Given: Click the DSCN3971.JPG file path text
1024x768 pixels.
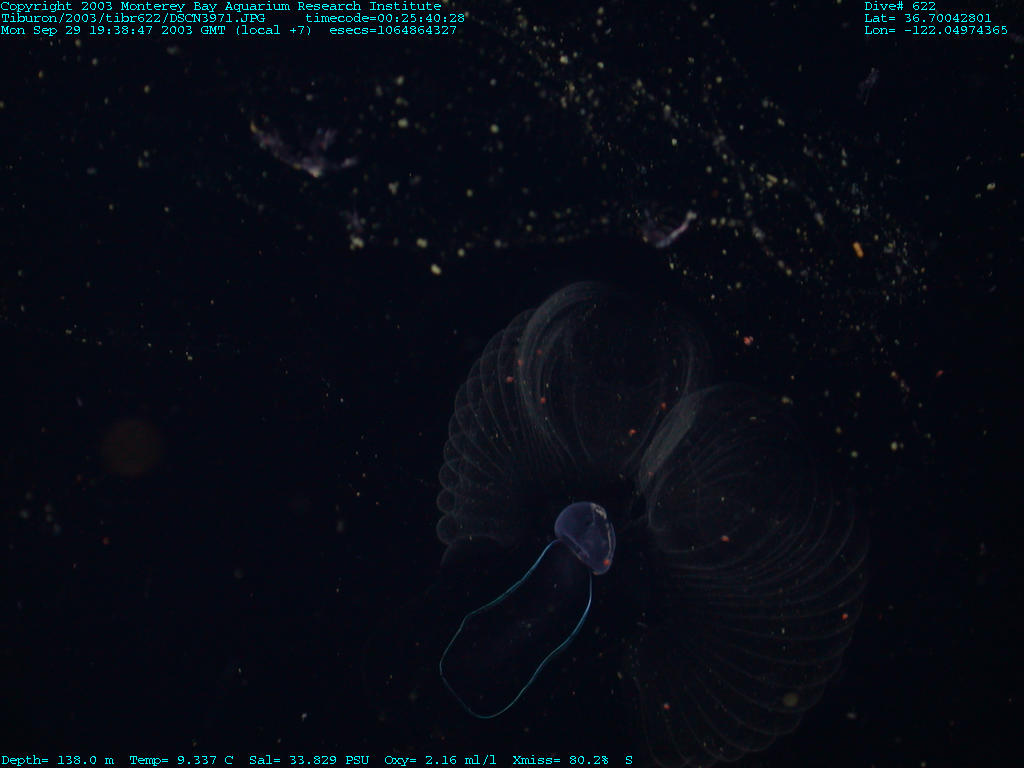Looking at the screenshot, I should click(x=133, y=18).
